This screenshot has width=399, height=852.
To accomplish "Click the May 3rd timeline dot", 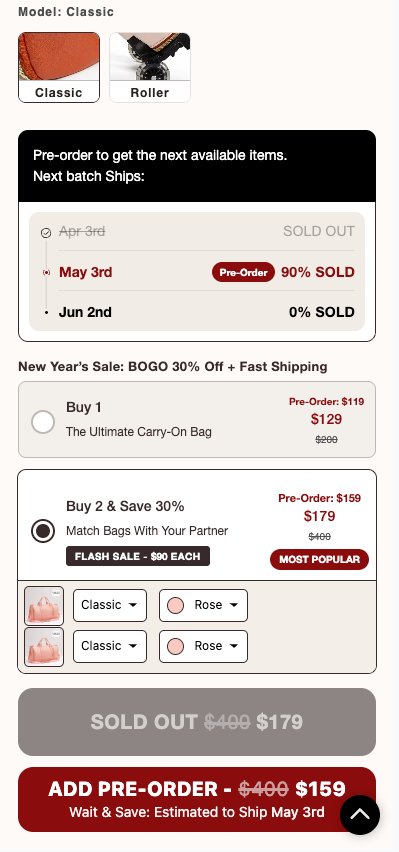I will (x=46, y=272).
